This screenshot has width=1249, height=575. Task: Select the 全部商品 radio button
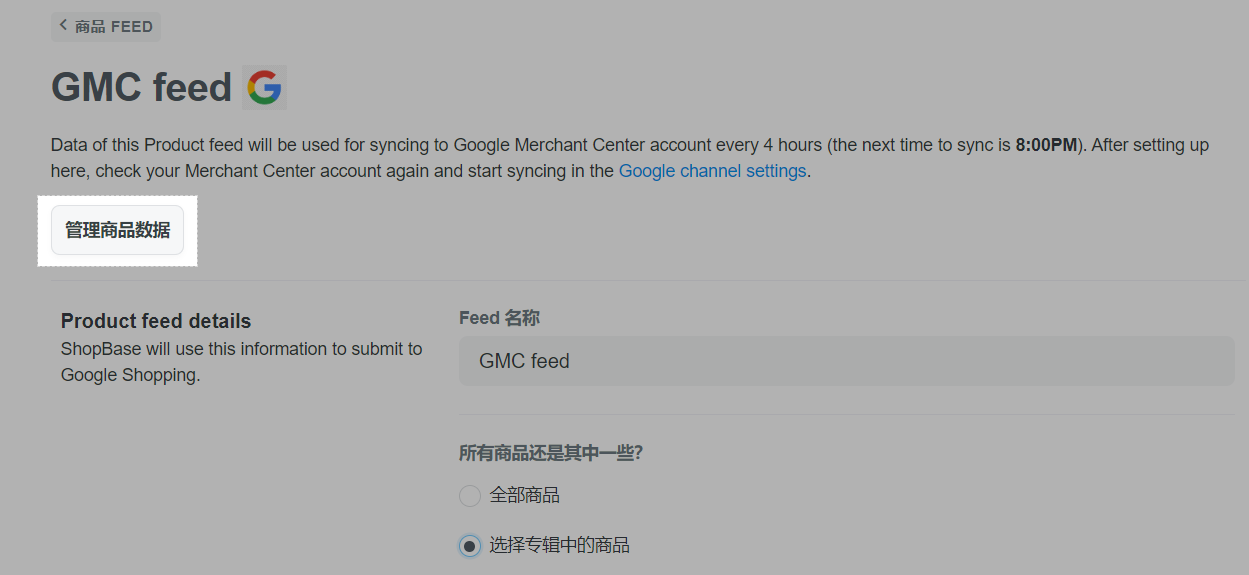[x=470, y=496]
